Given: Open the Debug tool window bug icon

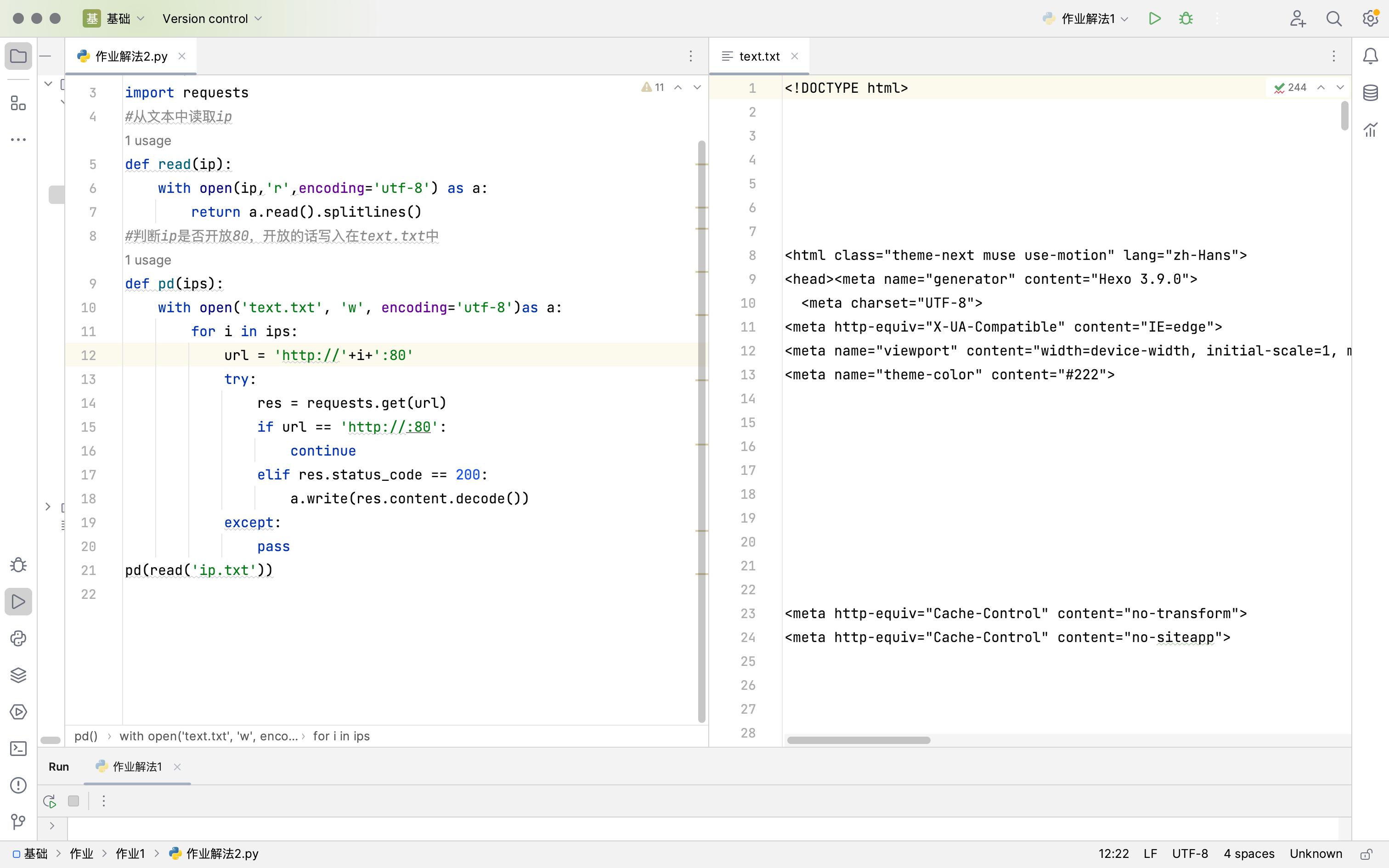Looking at the screenshot, I should (18, 565).
